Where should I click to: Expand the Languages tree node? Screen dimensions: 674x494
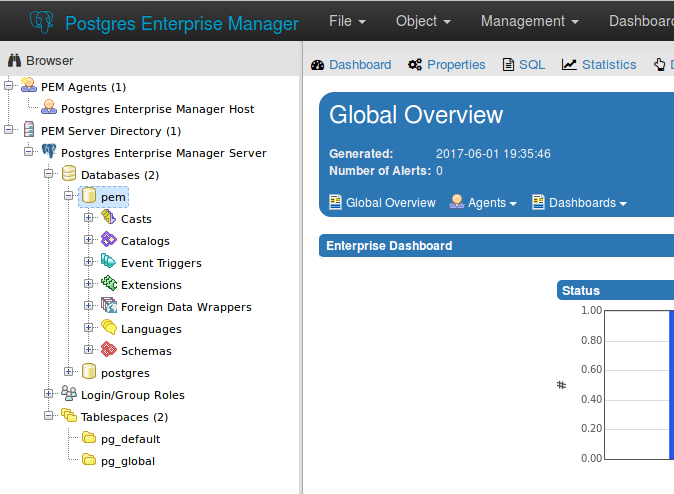coord(89,327)
